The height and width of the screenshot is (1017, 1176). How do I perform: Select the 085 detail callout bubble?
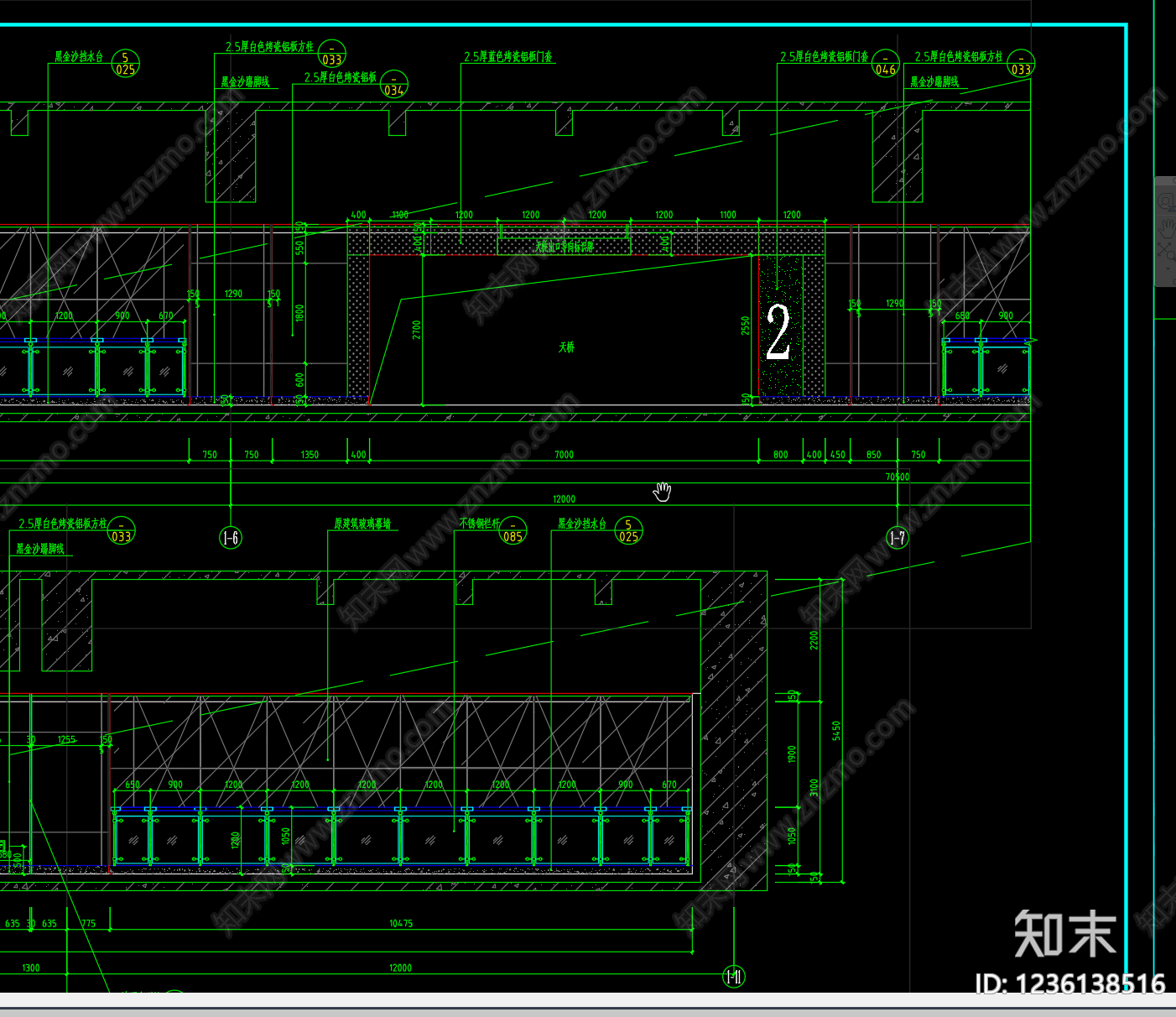point(513,530)
